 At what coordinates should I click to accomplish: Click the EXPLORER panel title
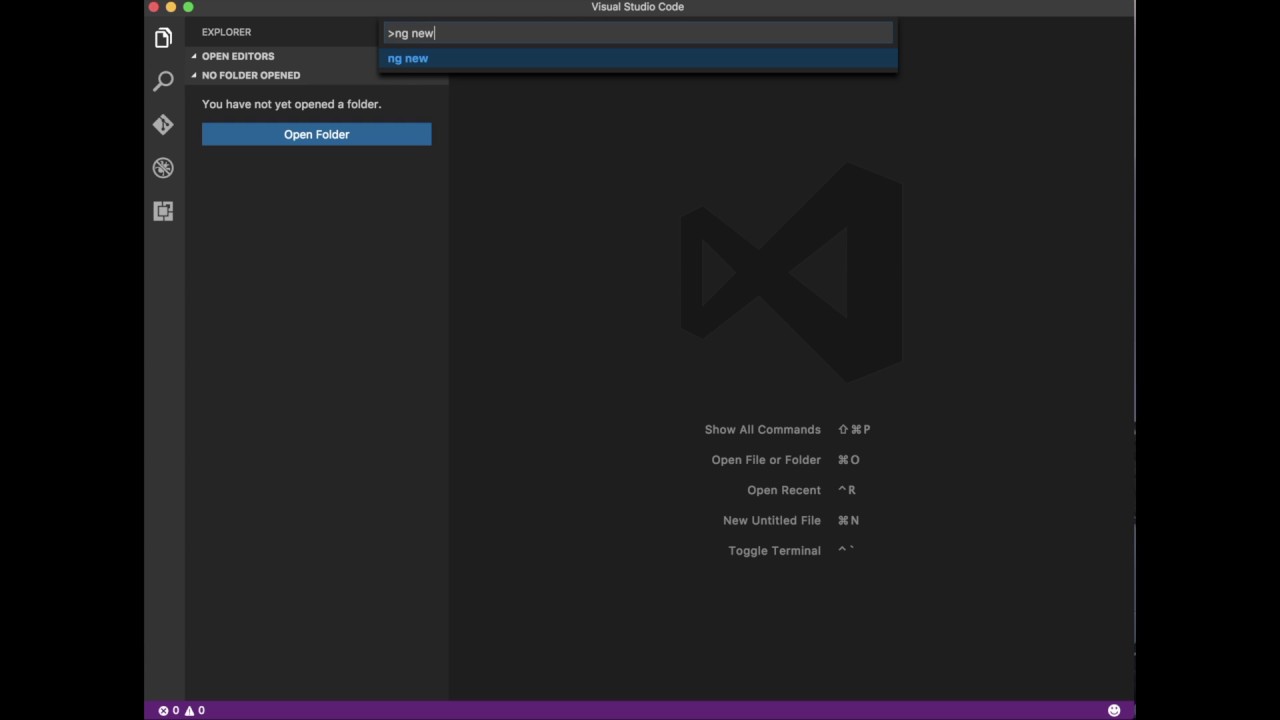[226, 32]
